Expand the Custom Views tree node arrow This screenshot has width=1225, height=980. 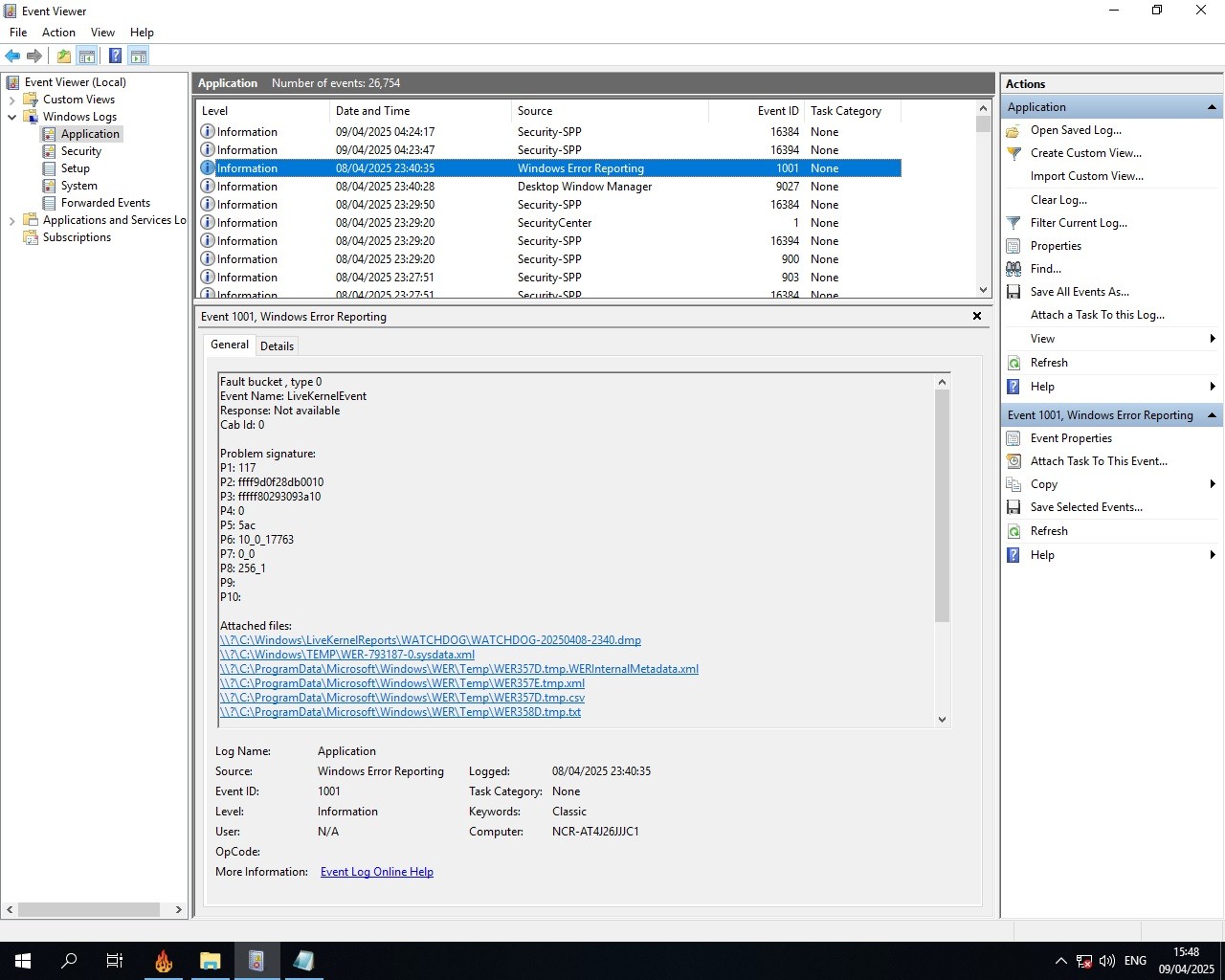11,100
